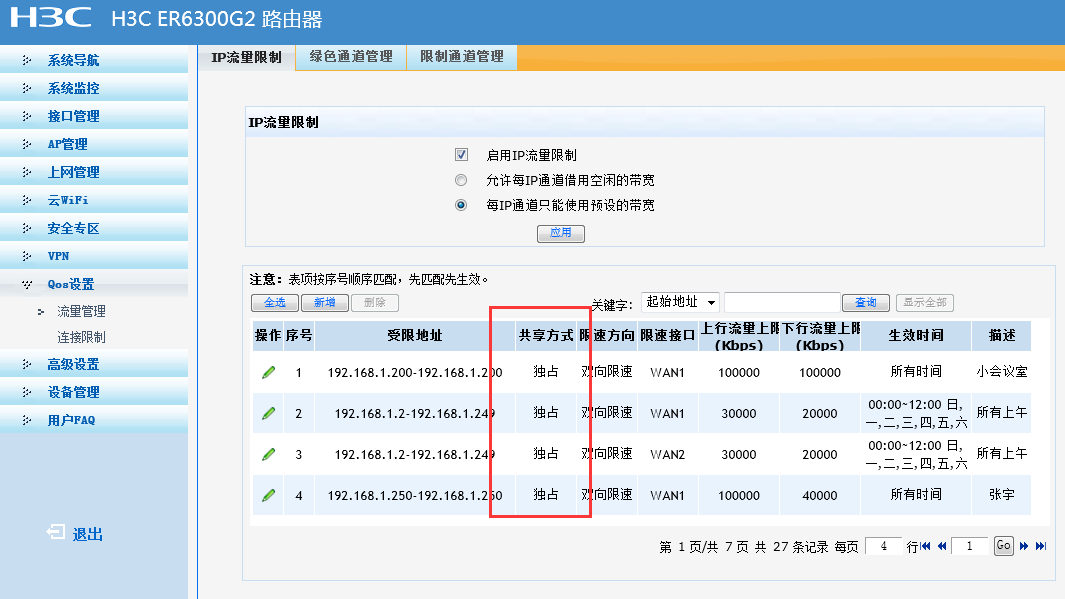The width and height of the screenshot is (1065, 599).
Task: Click the 新增 add button
Action: point(325,302)
